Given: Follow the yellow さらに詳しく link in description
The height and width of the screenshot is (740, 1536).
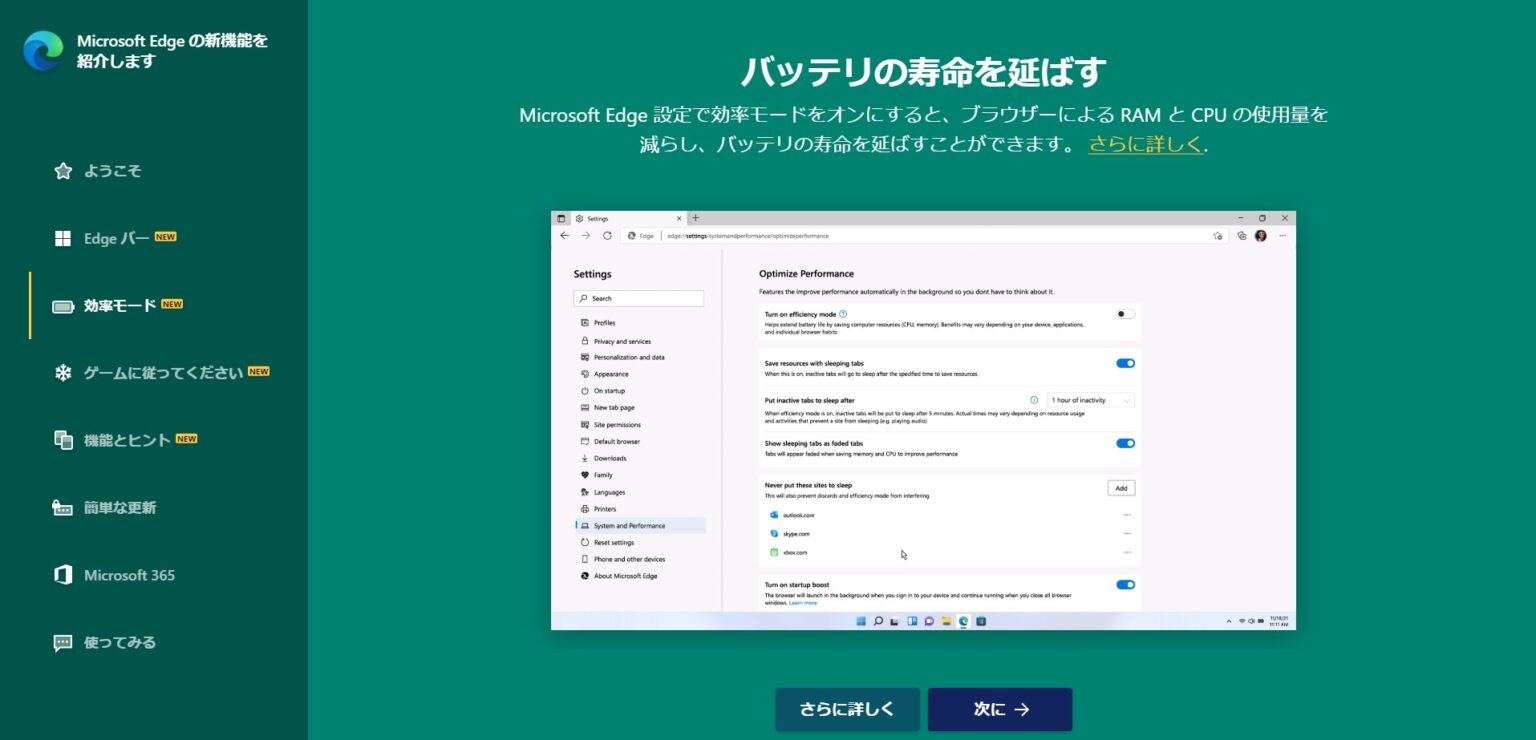Looking at the screenshot, I should [1145, 144].
